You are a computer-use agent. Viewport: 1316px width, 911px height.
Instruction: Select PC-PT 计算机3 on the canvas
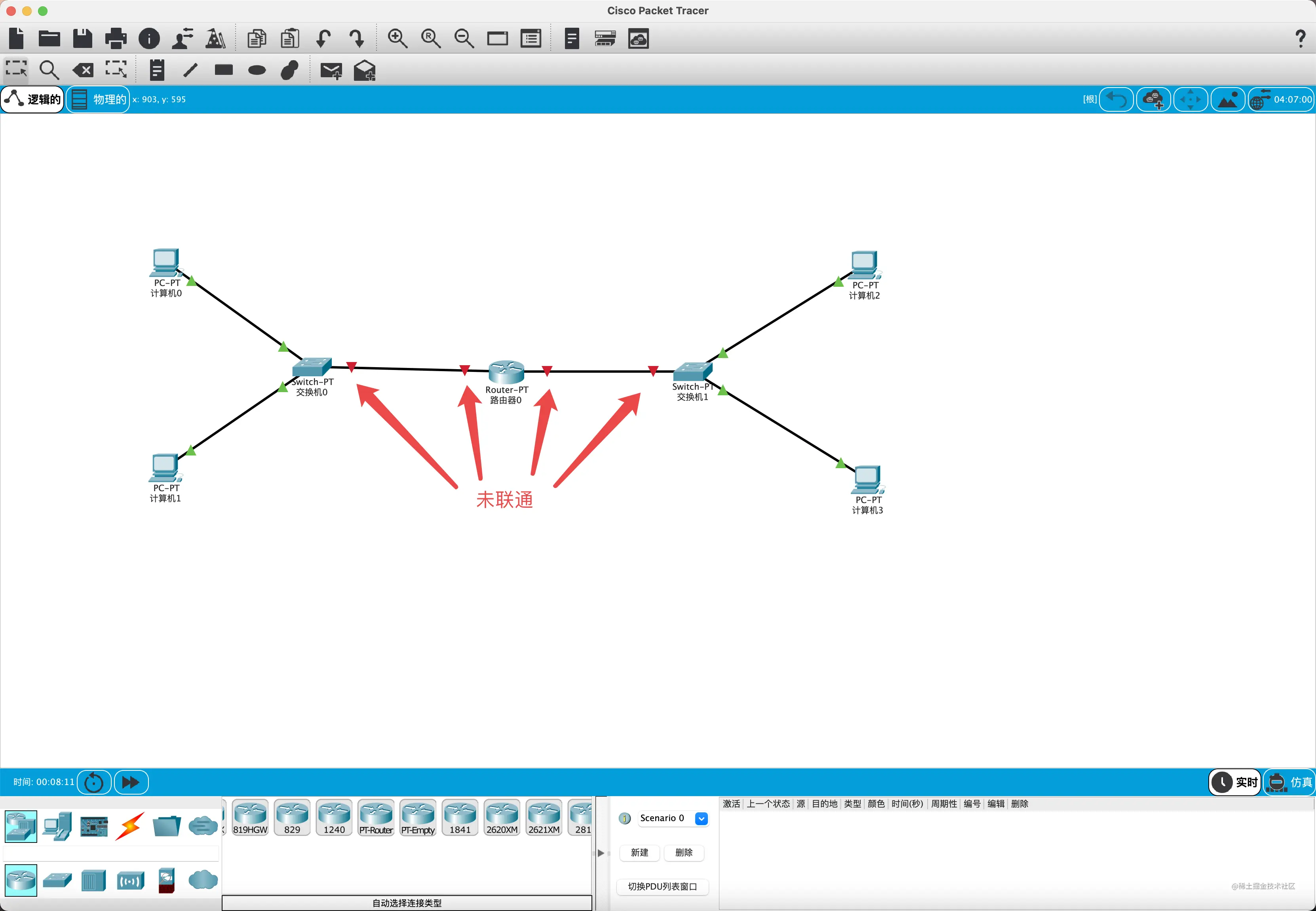point(868,480)
